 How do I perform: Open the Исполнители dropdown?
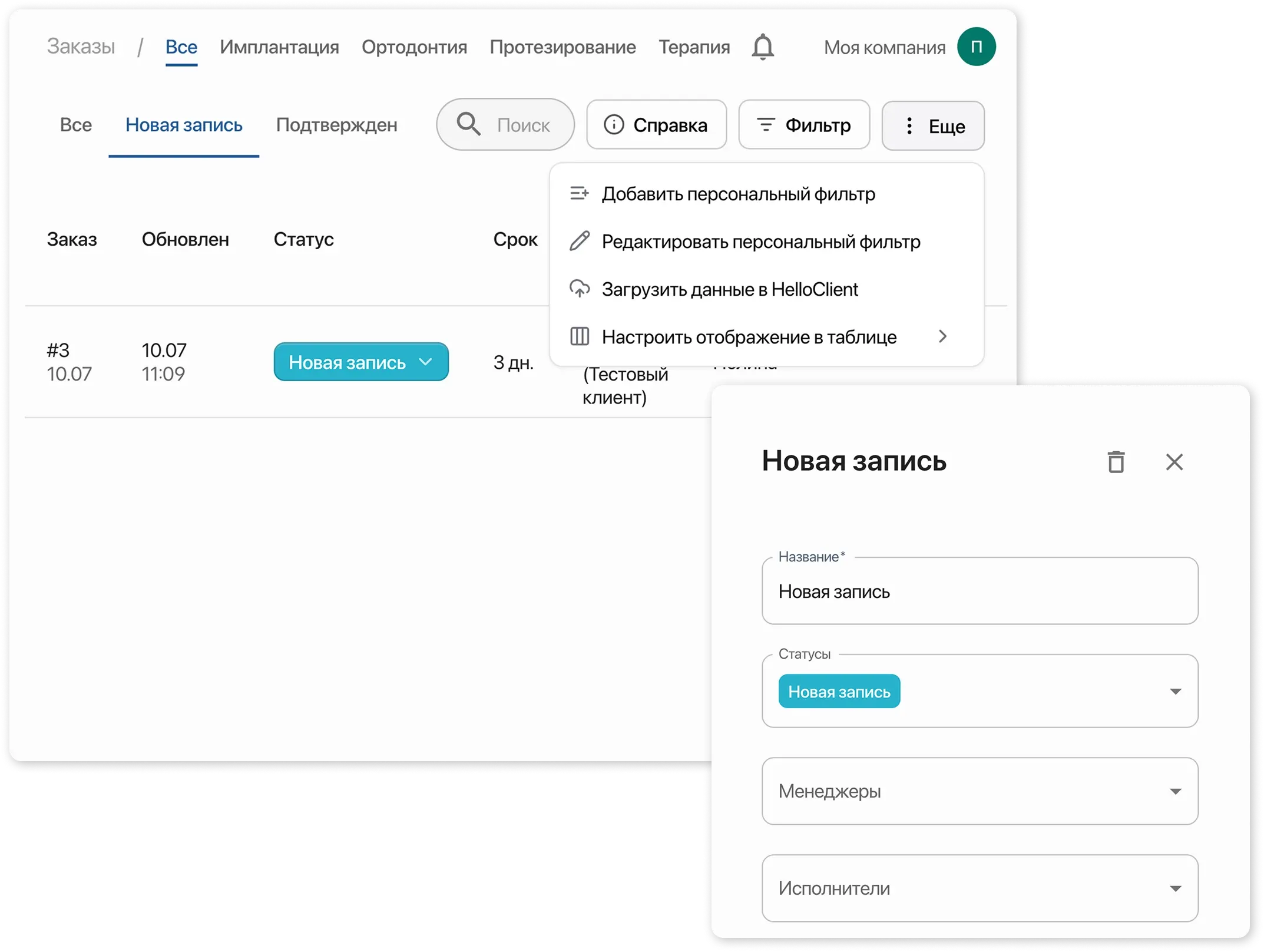click(x=1175, y=888)
